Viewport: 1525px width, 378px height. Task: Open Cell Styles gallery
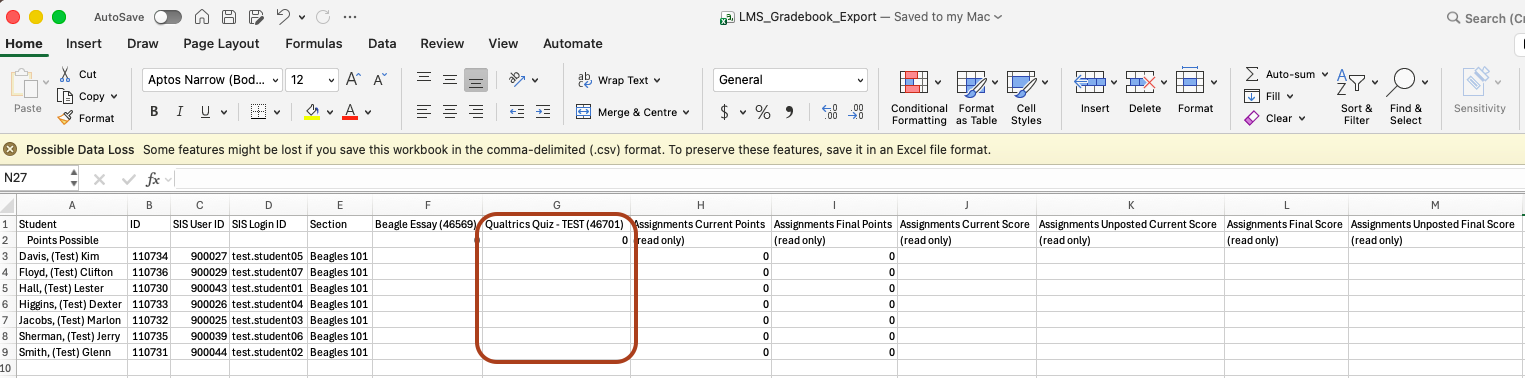(x=1025, y=98)
